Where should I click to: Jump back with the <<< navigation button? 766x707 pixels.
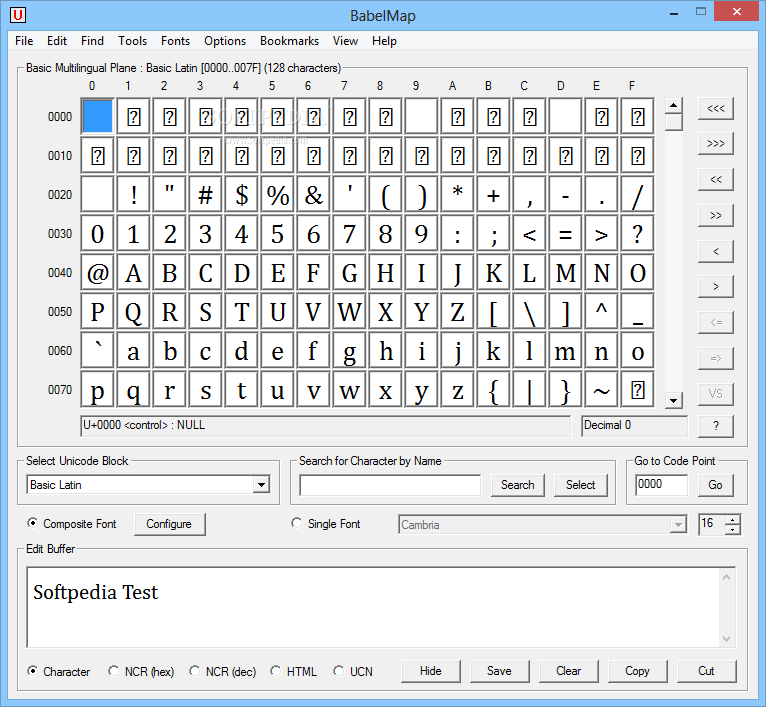(716, 108)
